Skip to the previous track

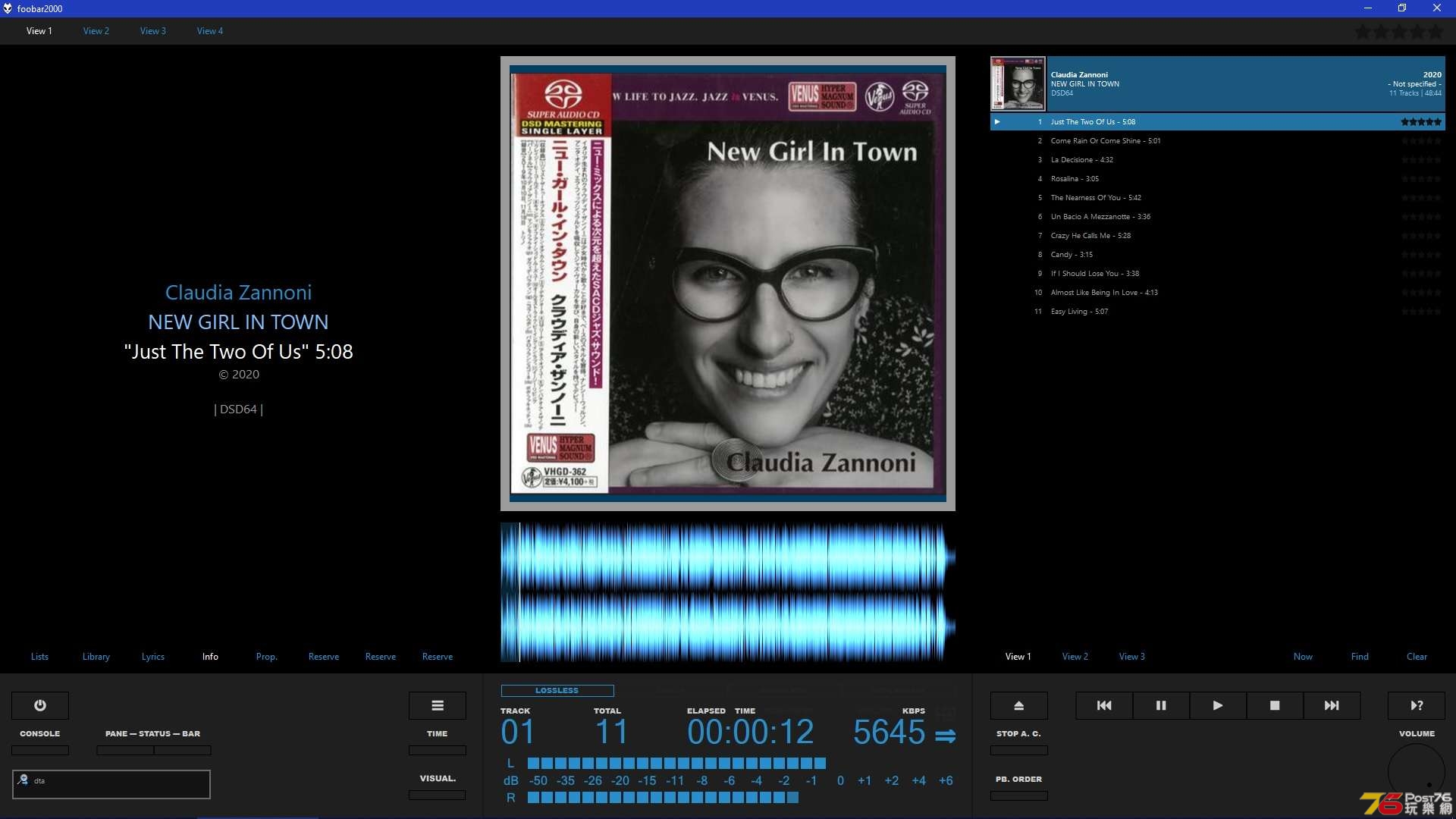(1104, 705)
